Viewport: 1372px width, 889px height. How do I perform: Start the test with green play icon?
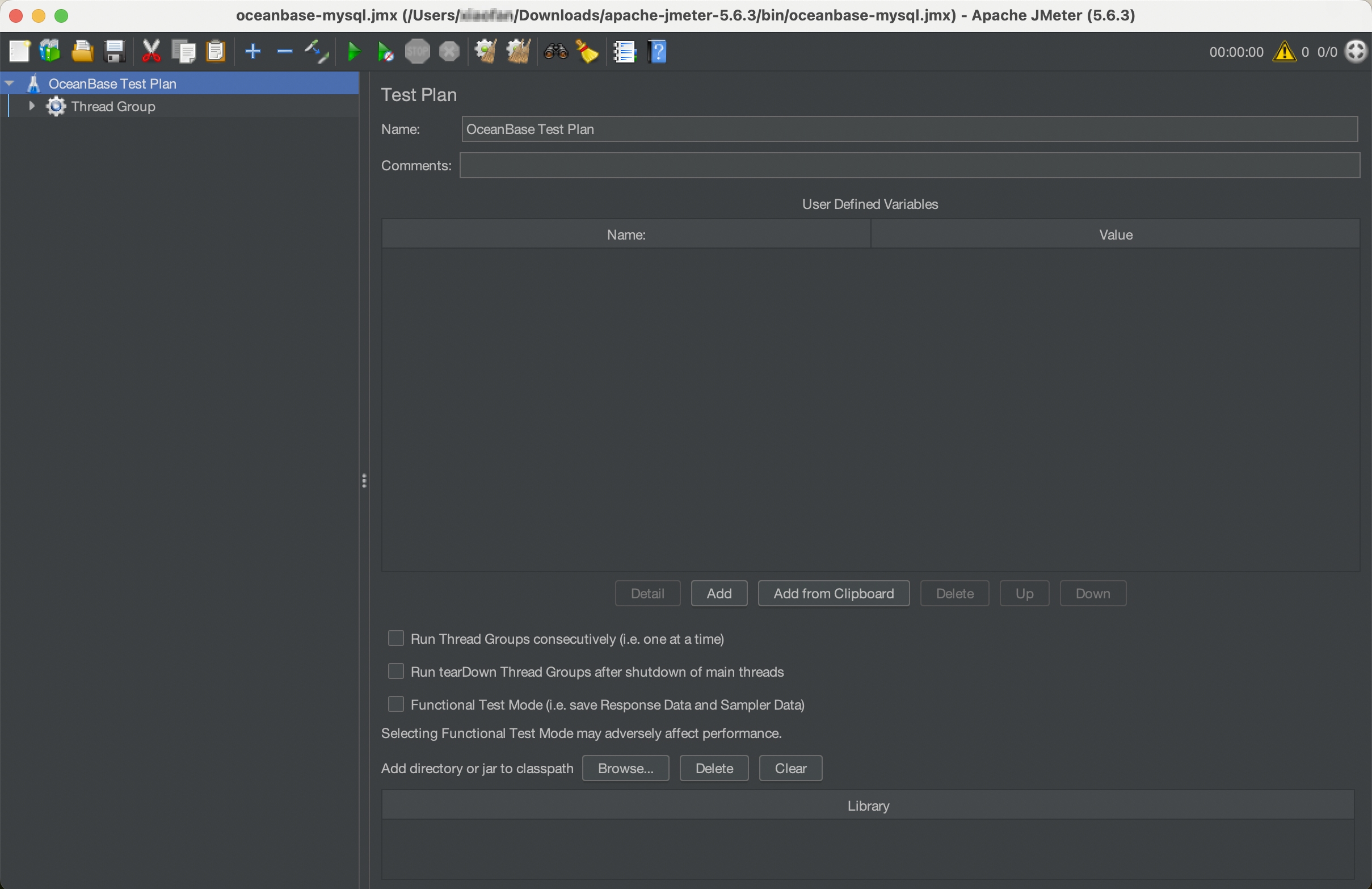point(354,51)
